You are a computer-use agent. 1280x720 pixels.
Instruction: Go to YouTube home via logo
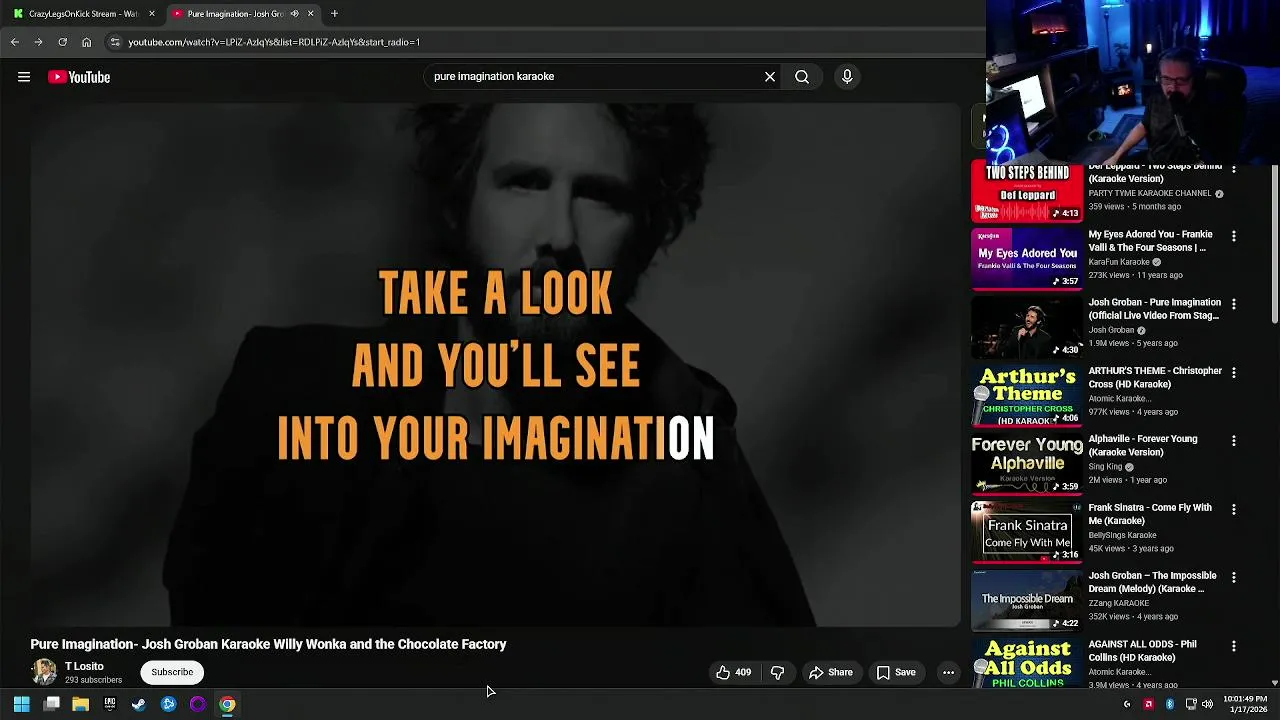pos(79,77)
